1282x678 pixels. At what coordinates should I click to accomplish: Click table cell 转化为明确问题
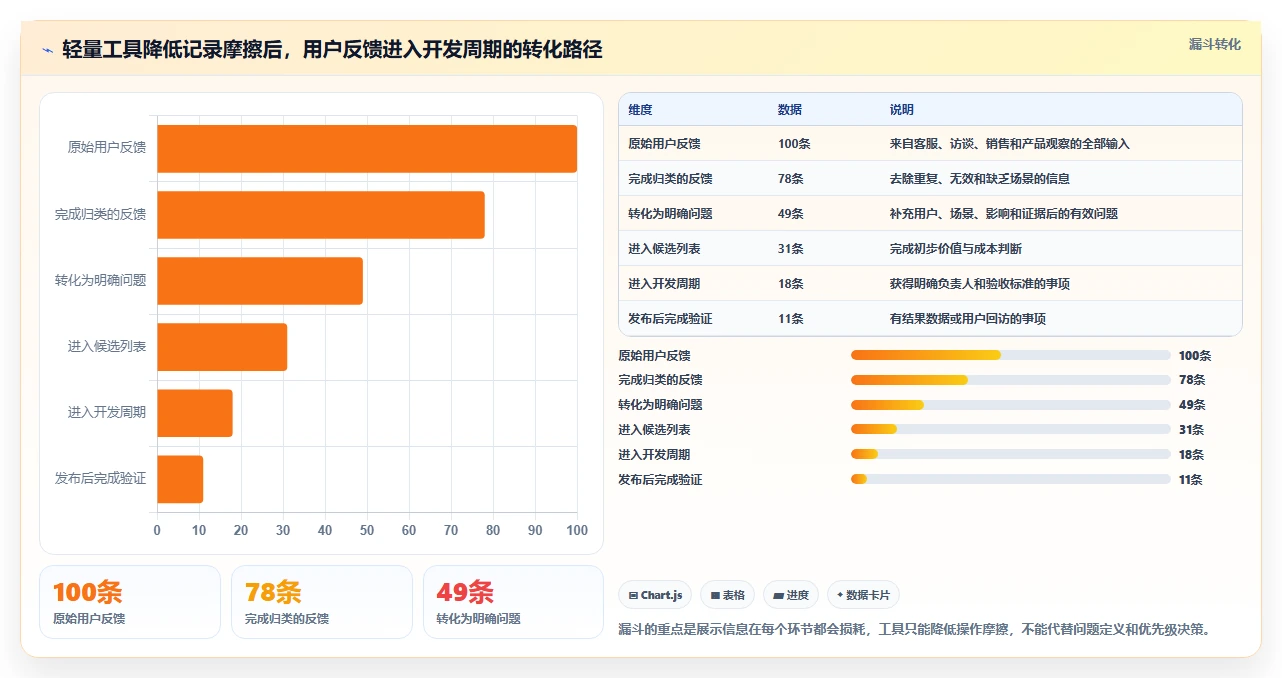click(x=670, y=214)
